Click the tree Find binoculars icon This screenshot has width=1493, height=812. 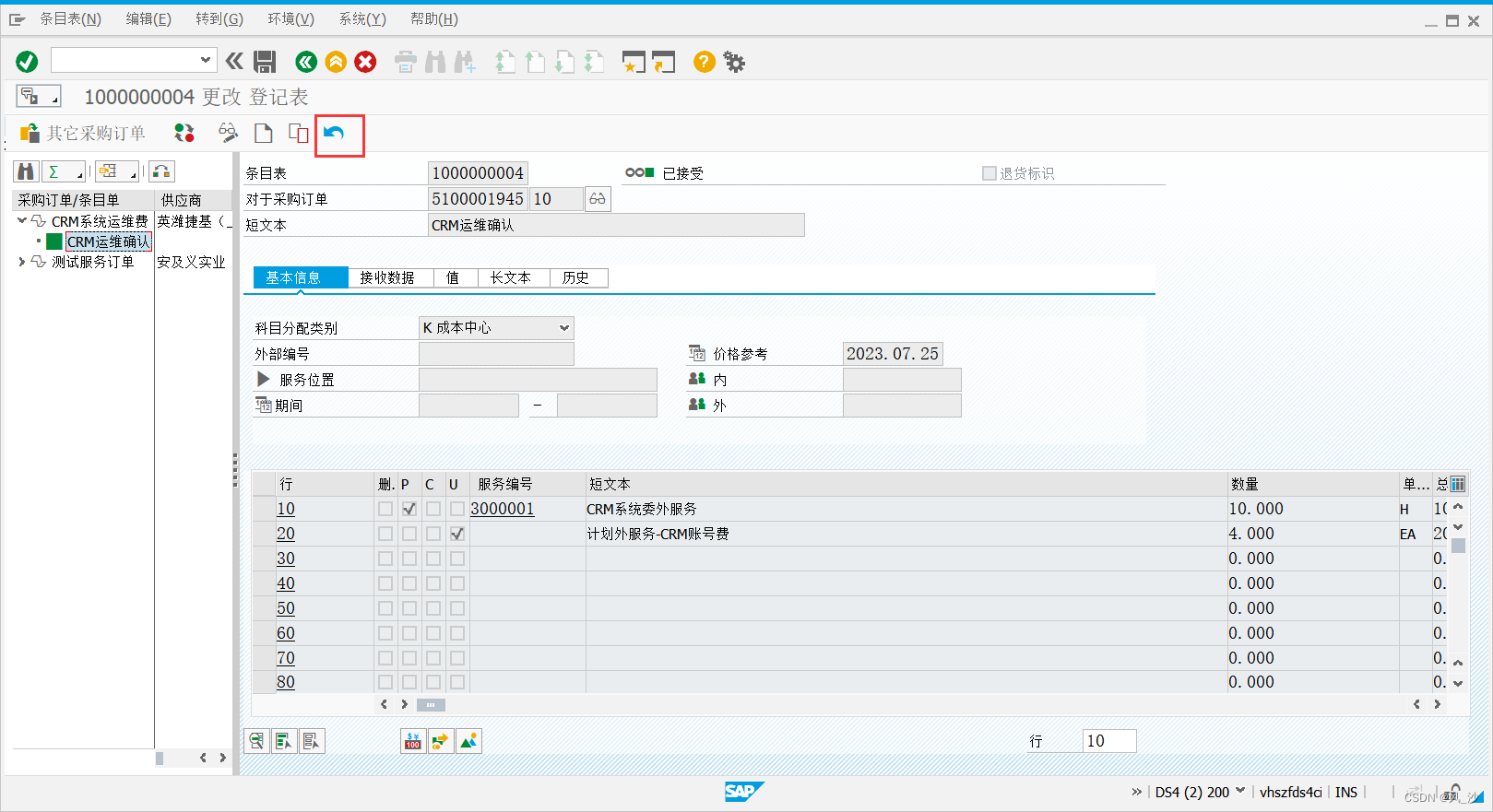coord(26,171)
